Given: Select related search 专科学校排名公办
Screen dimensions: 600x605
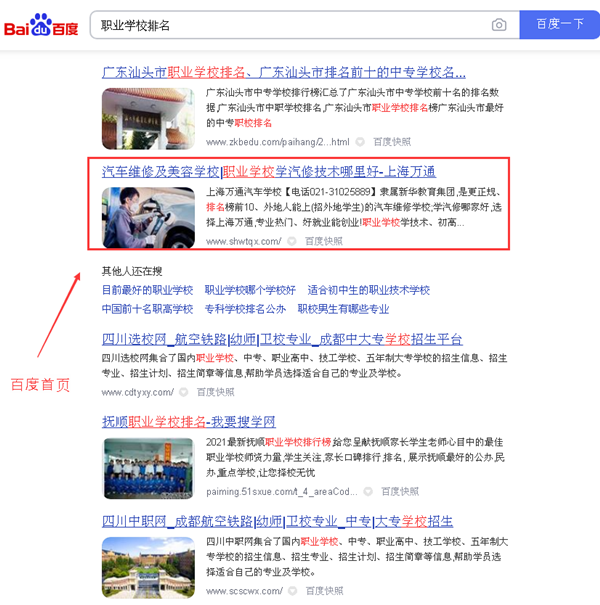Looking at the screenshot, I should click(245, 309).
